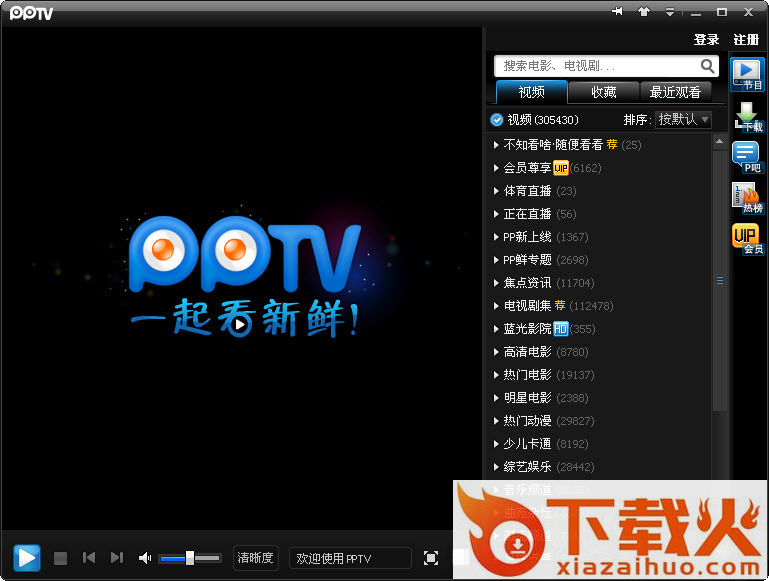The height and width of the screenshot is (581, 769).
Task: Skip to the next video
Action: click(x=117, y=558)
